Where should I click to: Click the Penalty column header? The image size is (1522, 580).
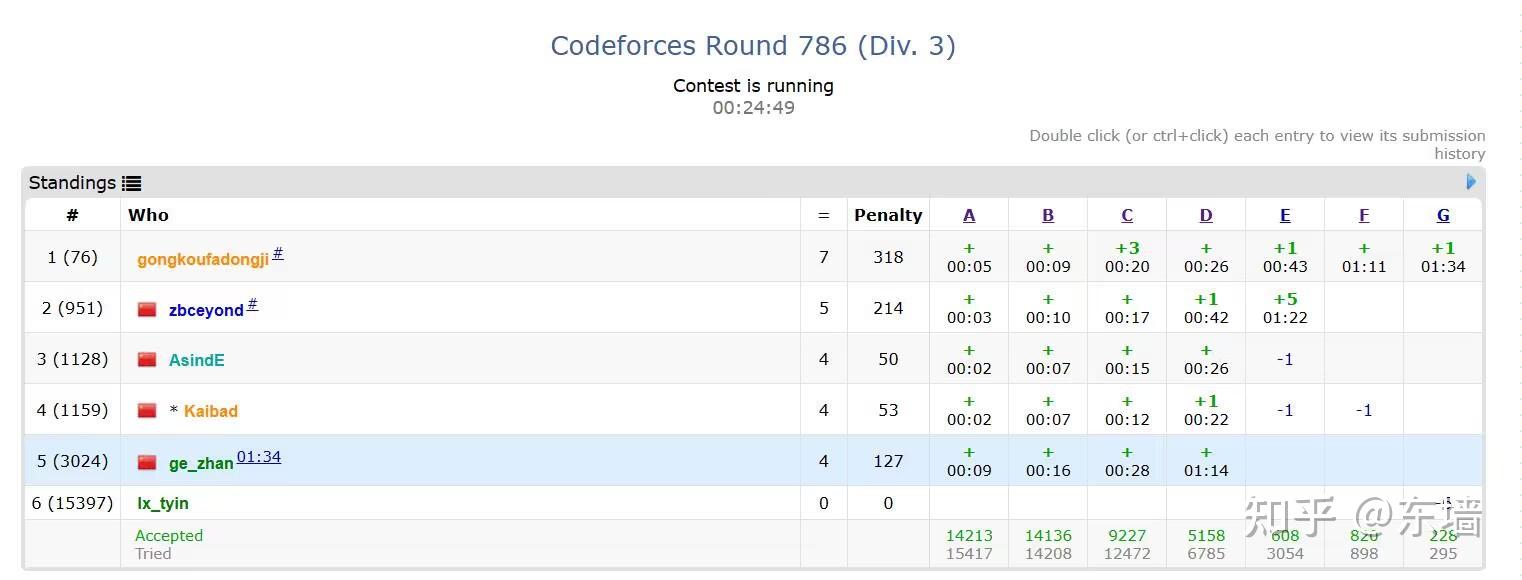[887, 214]
